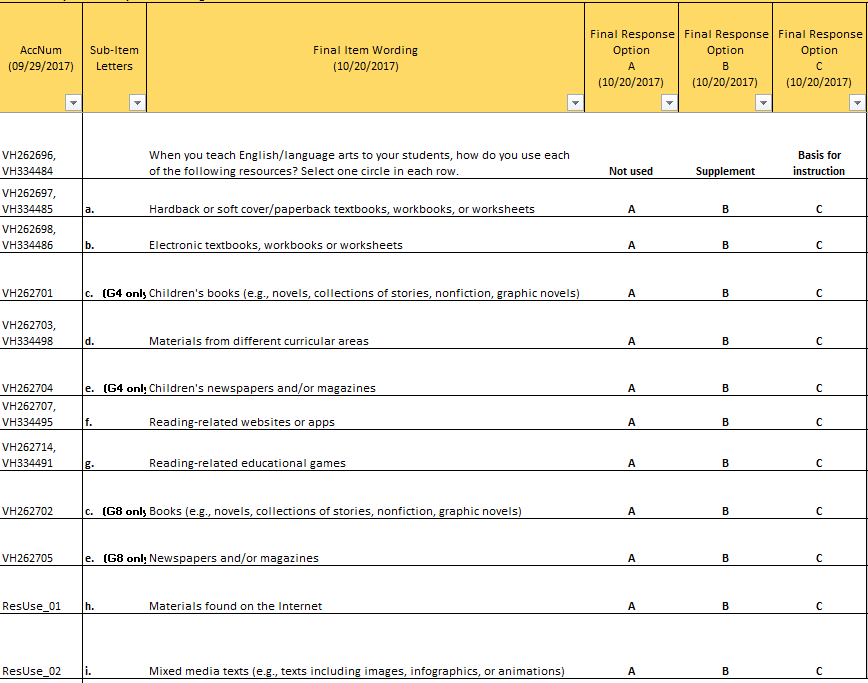Expand the Final Item Wording filter arrow
The image size is (868, 683).
tap(575, 103)
